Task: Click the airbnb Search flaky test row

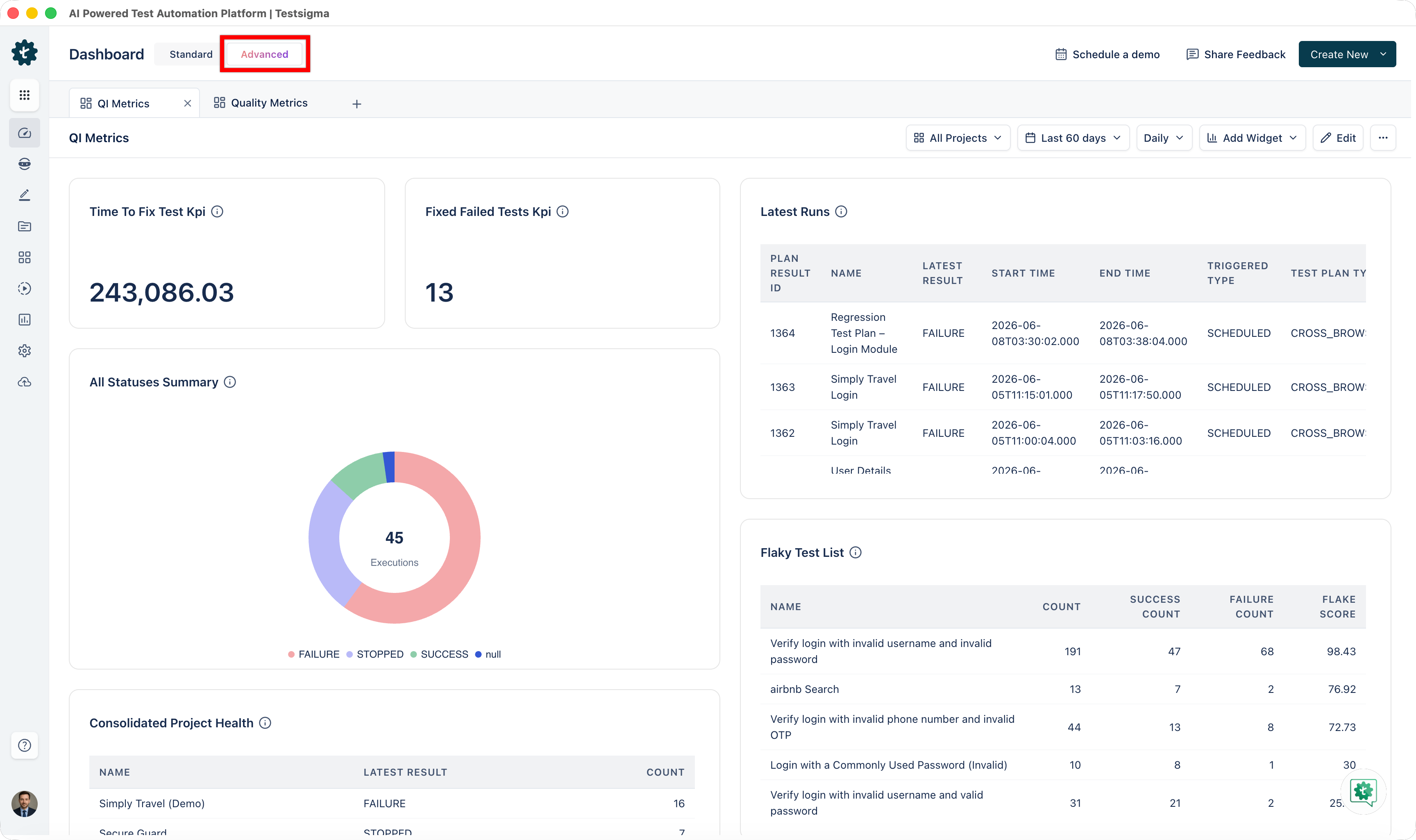Action: (x=1062, y=690)
